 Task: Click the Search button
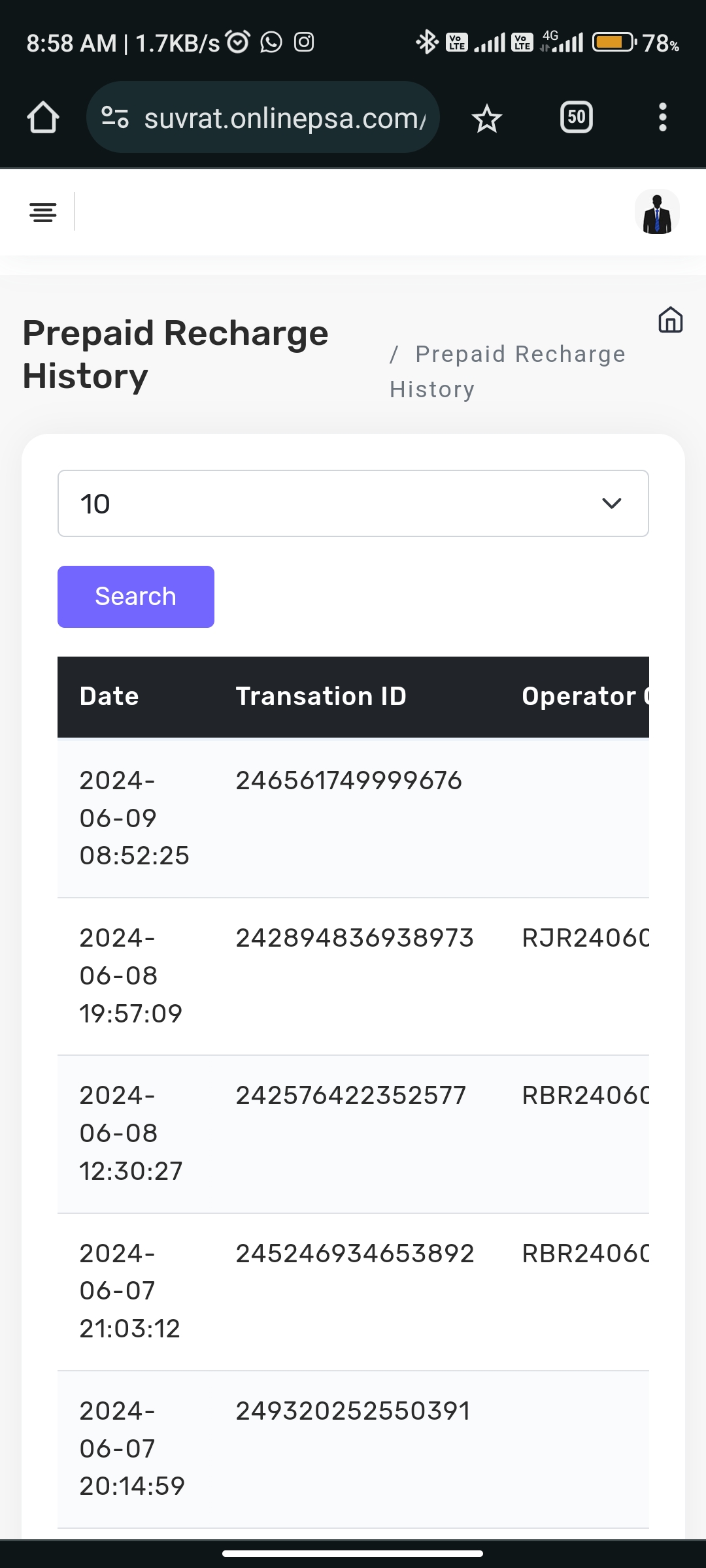click(136, 596)
